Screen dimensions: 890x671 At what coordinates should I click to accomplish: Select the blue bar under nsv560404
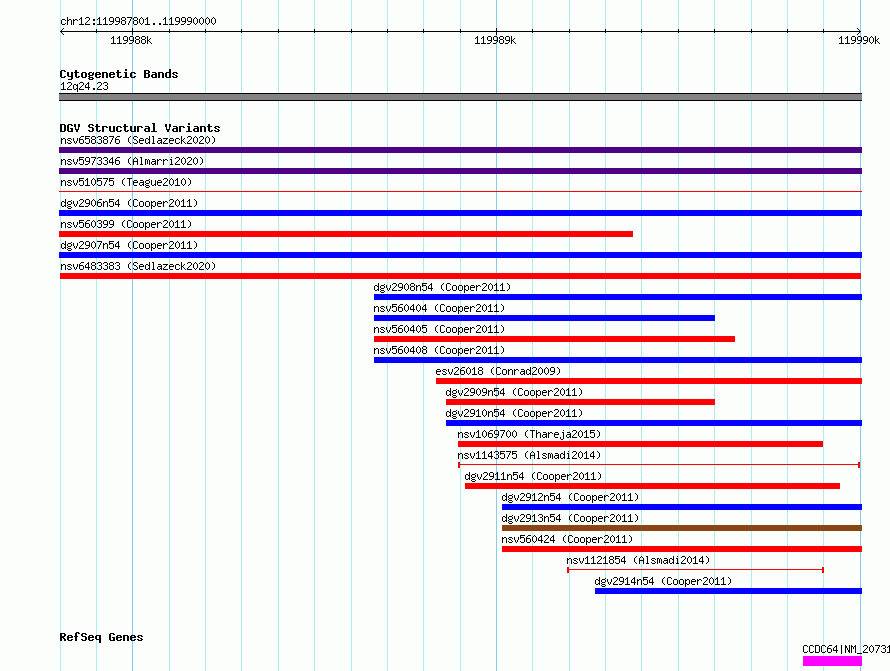544,318
